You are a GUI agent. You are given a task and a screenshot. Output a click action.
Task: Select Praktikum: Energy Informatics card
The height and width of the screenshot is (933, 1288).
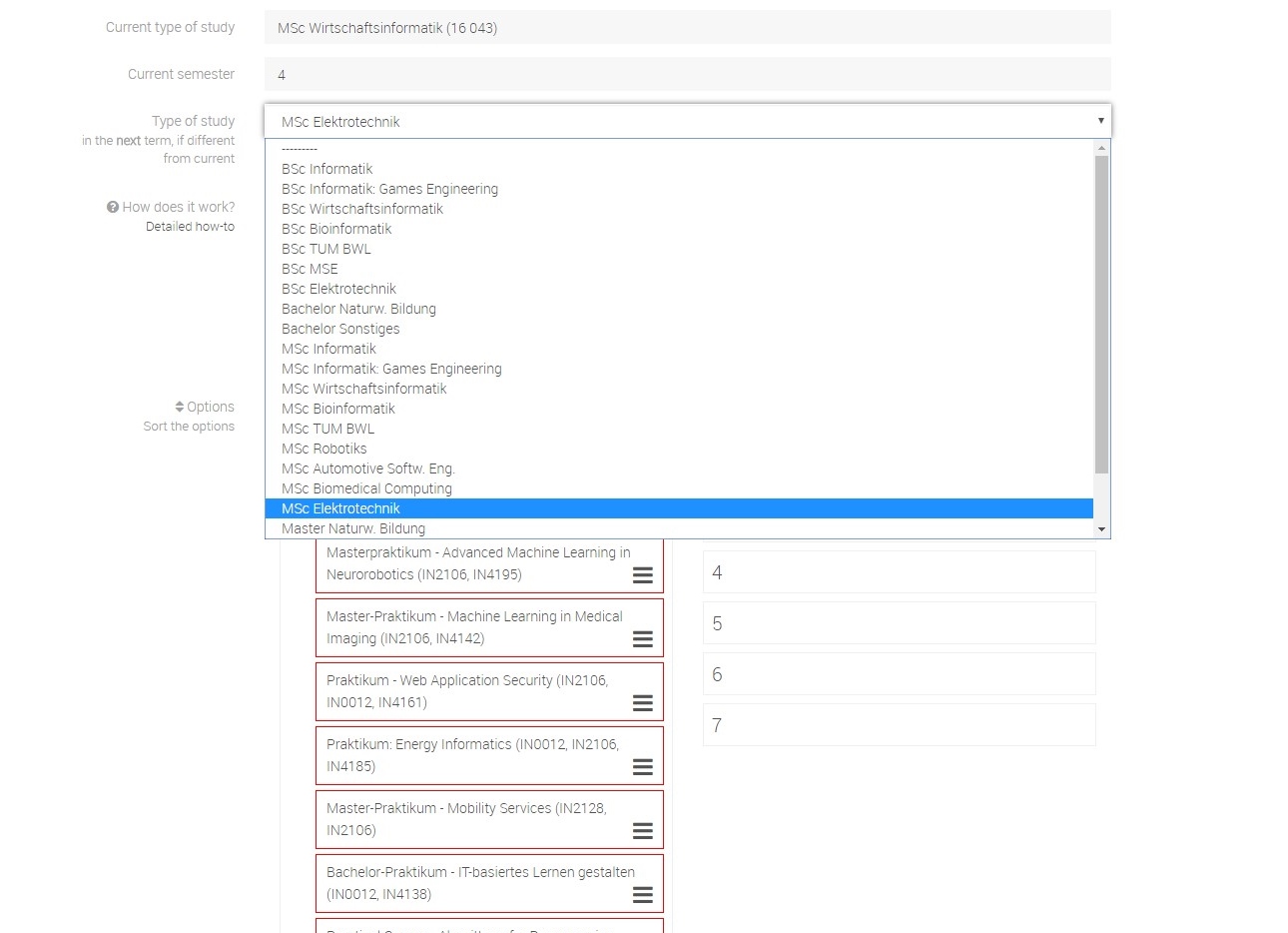(x=489, y=756)
